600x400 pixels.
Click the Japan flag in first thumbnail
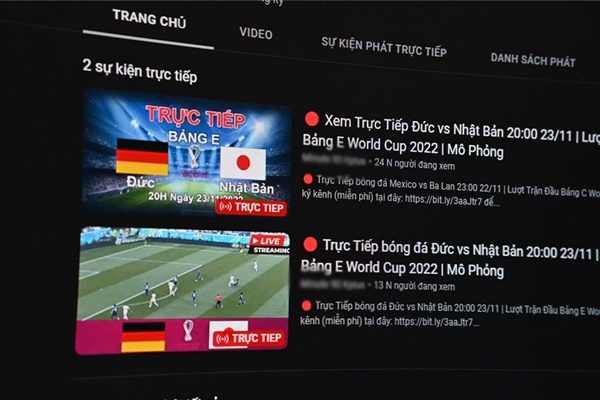coord(243,163)
